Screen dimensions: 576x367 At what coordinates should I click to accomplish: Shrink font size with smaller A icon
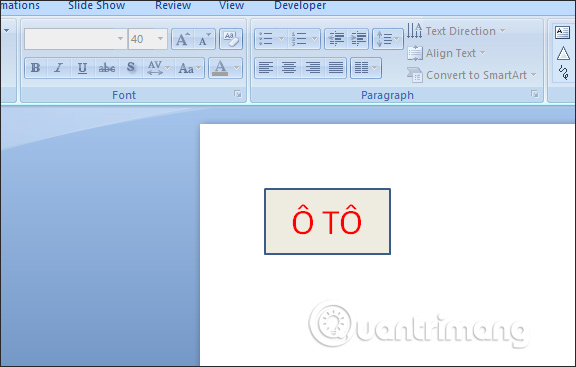tap(204, 39)
